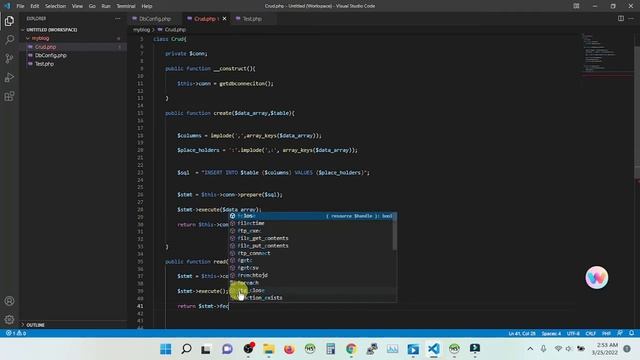Click the feedback icon in status bar
This screenshot has width=640, height=360.
pyautogui.click(x=620, y=333)
